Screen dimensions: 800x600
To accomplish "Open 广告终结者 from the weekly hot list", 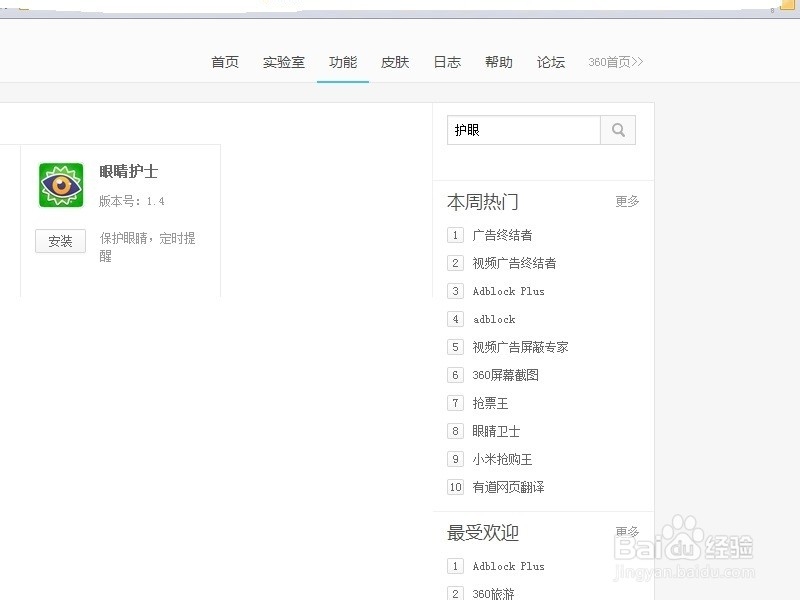I will [x=502, y=235].
